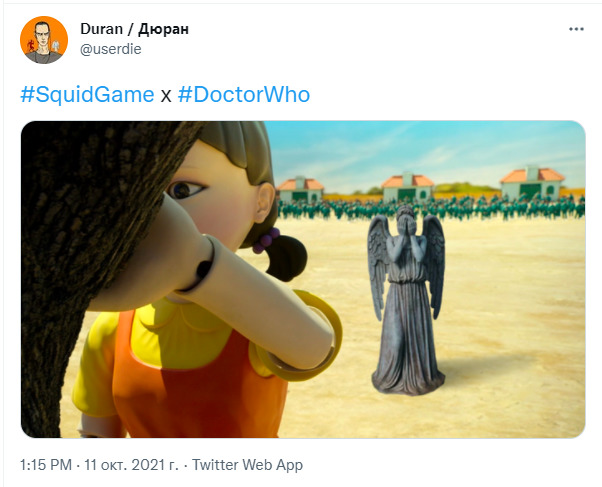Viewport: 602px width, 487px height.
Task: Click the 1:15 PM timestamp
Action: click(x=46, y=465)
